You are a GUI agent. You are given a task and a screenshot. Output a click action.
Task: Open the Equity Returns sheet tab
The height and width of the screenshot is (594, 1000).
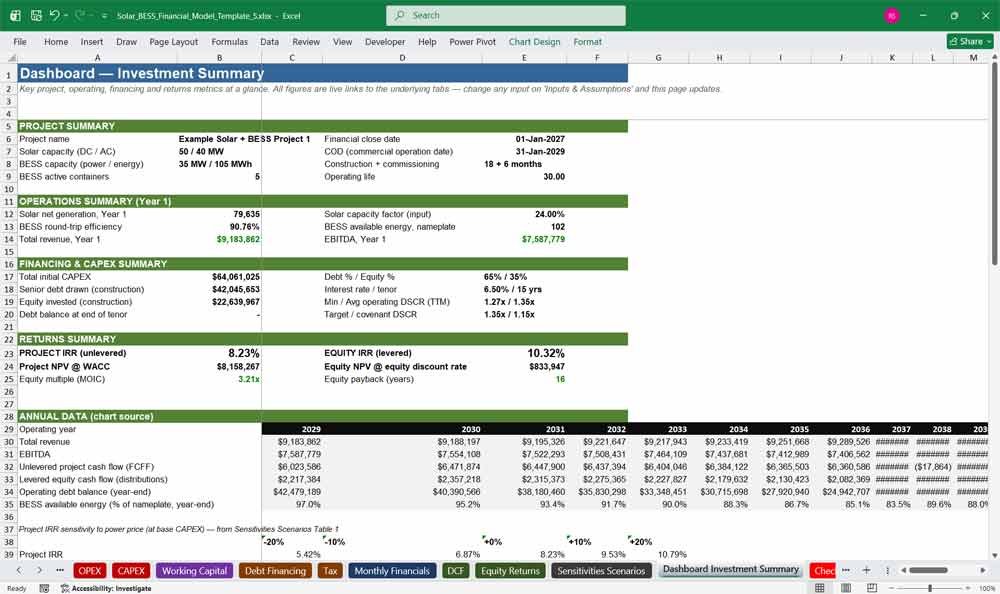click(x=510, y=570)
